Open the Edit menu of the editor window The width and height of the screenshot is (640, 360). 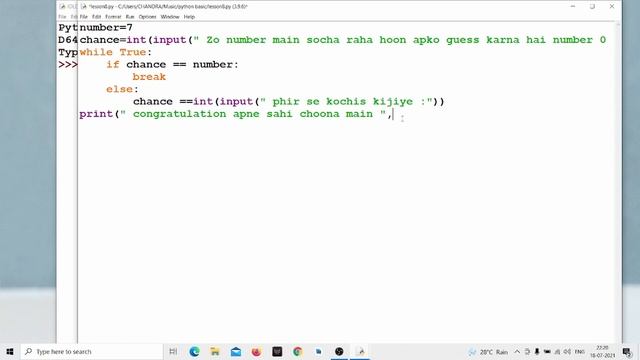pos(96,17)
